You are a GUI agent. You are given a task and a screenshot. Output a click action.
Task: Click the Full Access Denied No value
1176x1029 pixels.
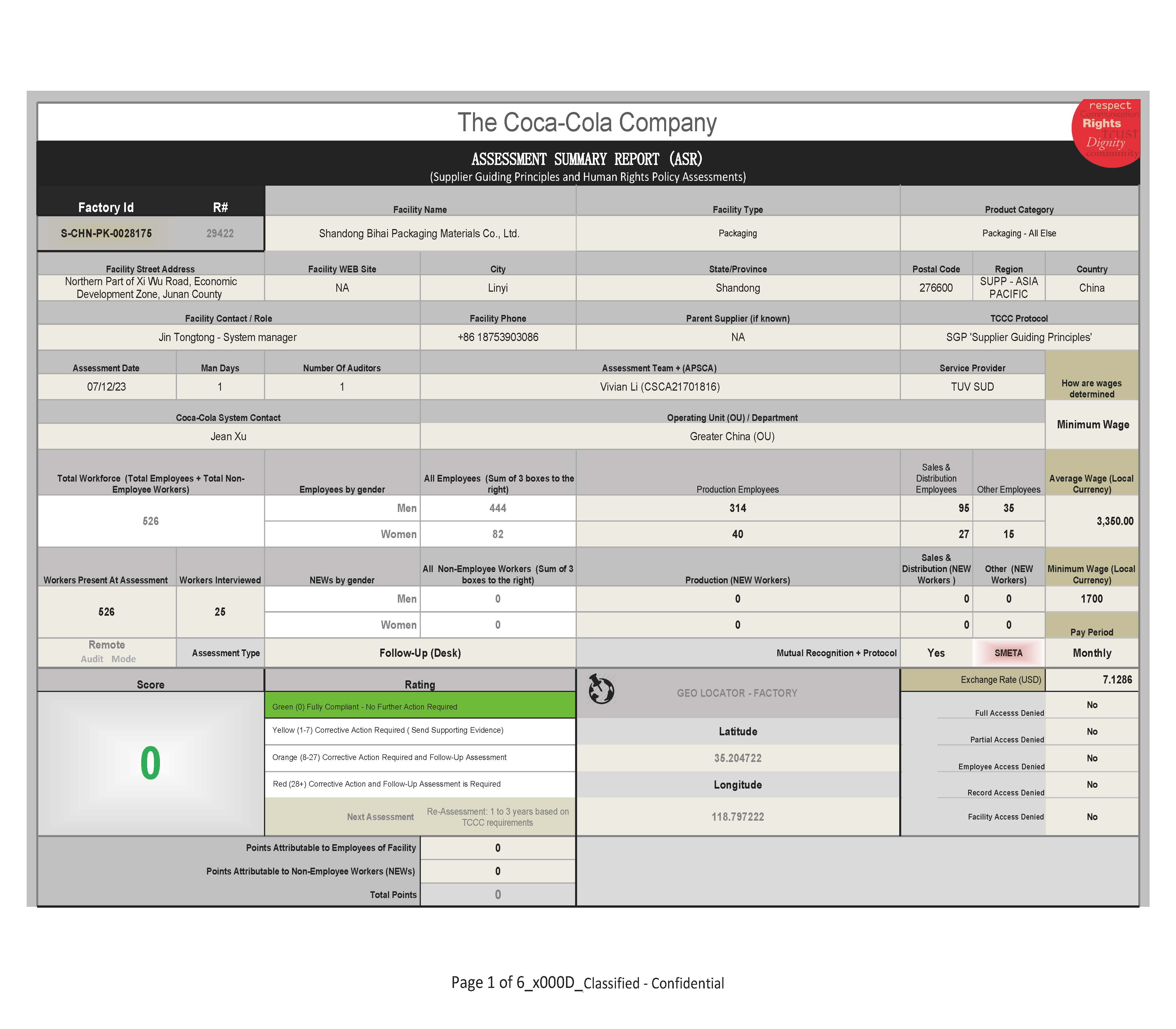(1091, 705)
